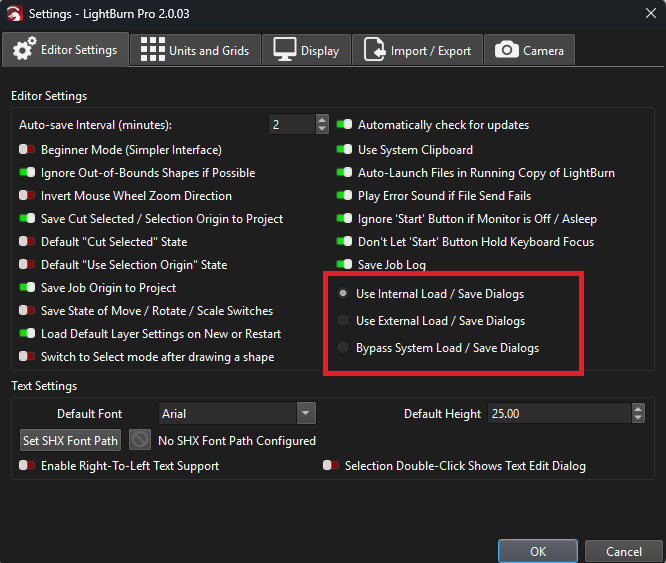The width and height of the screenshot is (666, 563).
Task: Disable Automatically check for updates
Action: pos(344,125)
